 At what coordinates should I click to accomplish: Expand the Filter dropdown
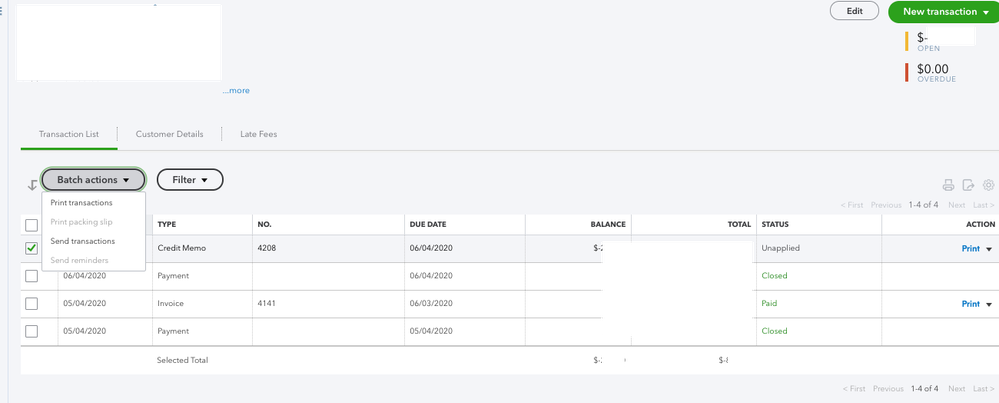tap(190, 180)
